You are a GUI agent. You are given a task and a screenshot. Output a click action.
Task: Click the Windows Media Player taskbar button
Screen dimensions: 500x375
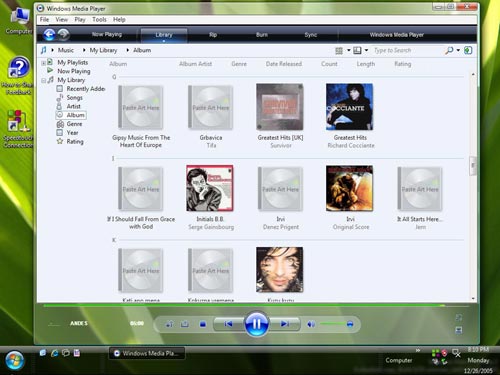tap(147, 353)
